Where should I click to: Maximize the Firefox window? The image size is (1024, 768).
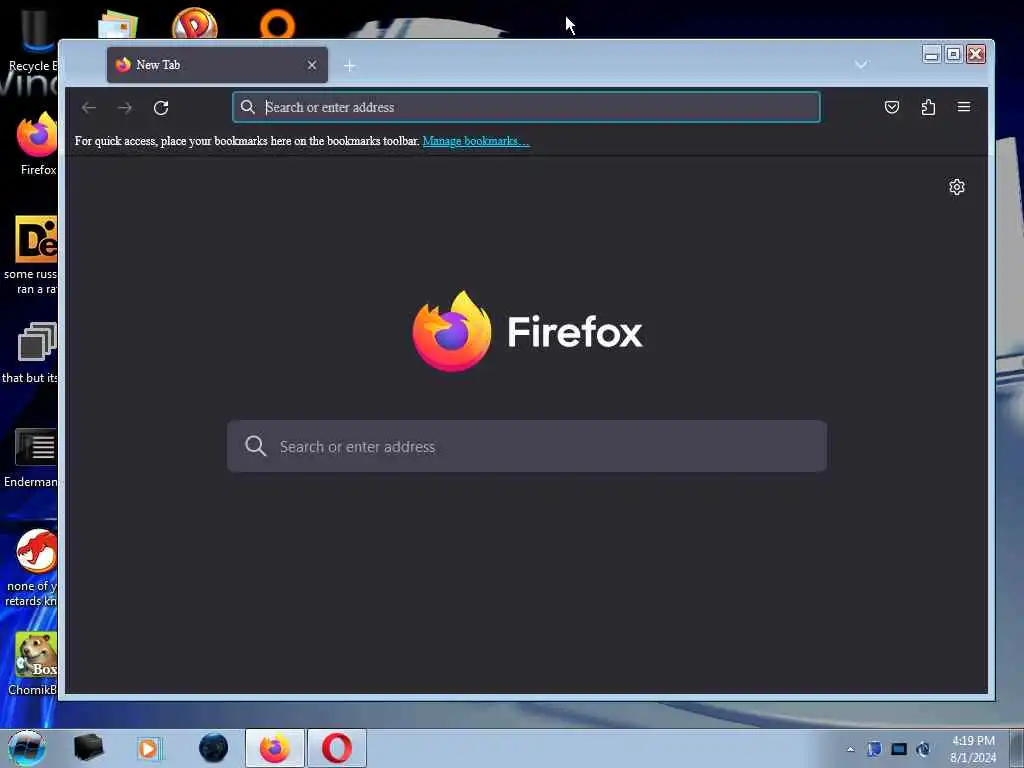[953, 54]
